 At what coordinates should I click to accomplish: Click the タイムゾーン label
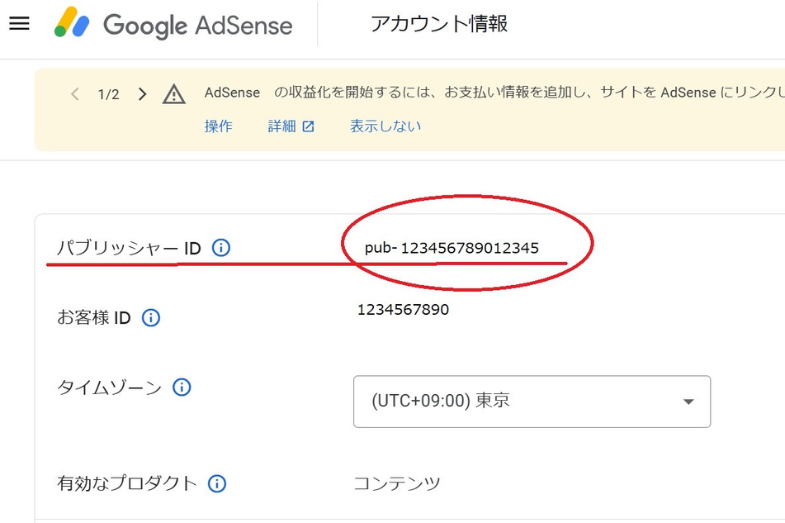tap(109, 387)
